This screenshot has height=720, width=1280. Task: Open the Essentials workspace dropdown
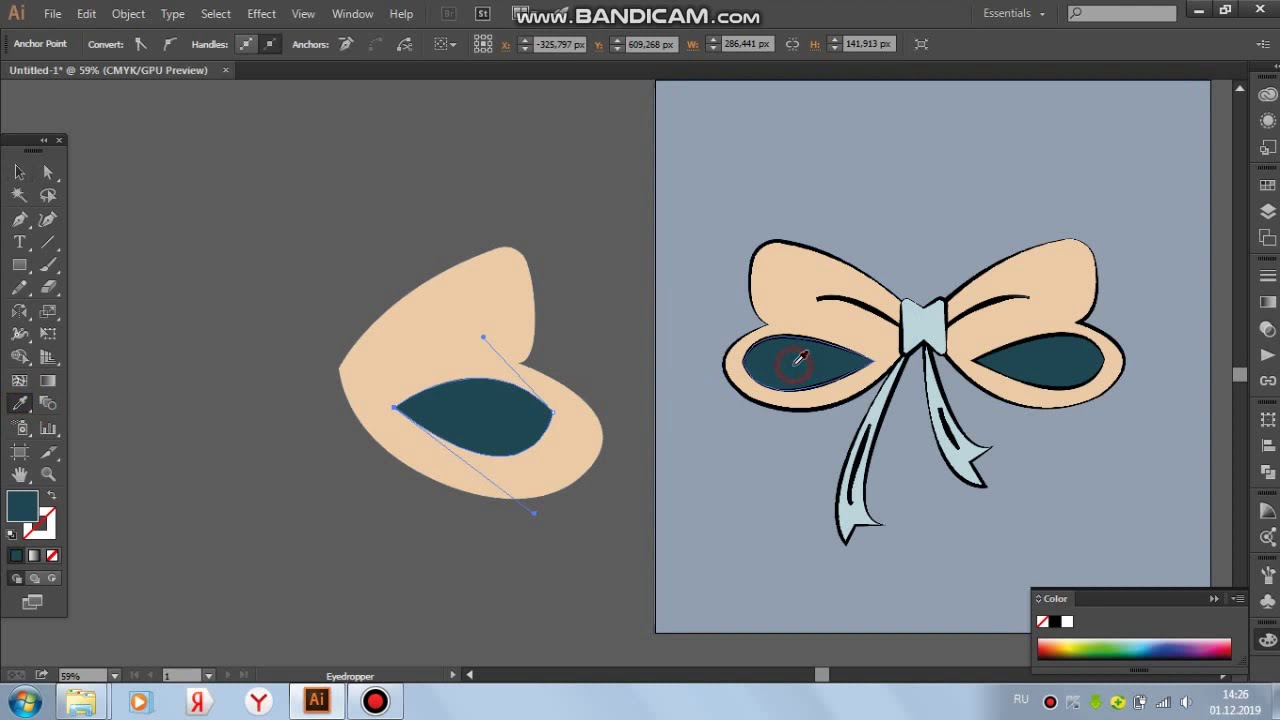[1014, 13]
